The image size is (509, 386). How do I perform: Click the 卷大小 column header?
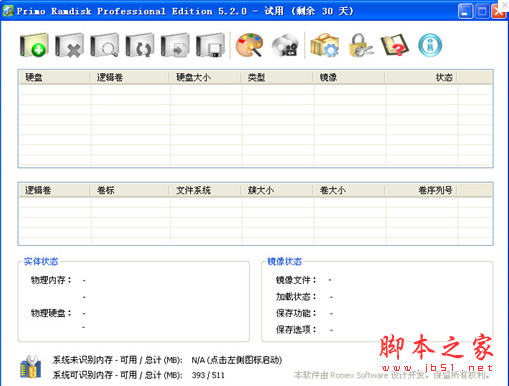[x=349, y=190]
